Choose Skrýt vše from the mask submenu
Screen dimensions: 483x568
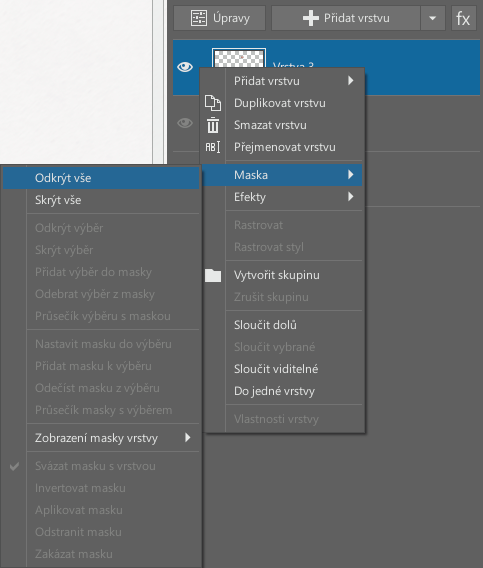click(x=113, y=200)
